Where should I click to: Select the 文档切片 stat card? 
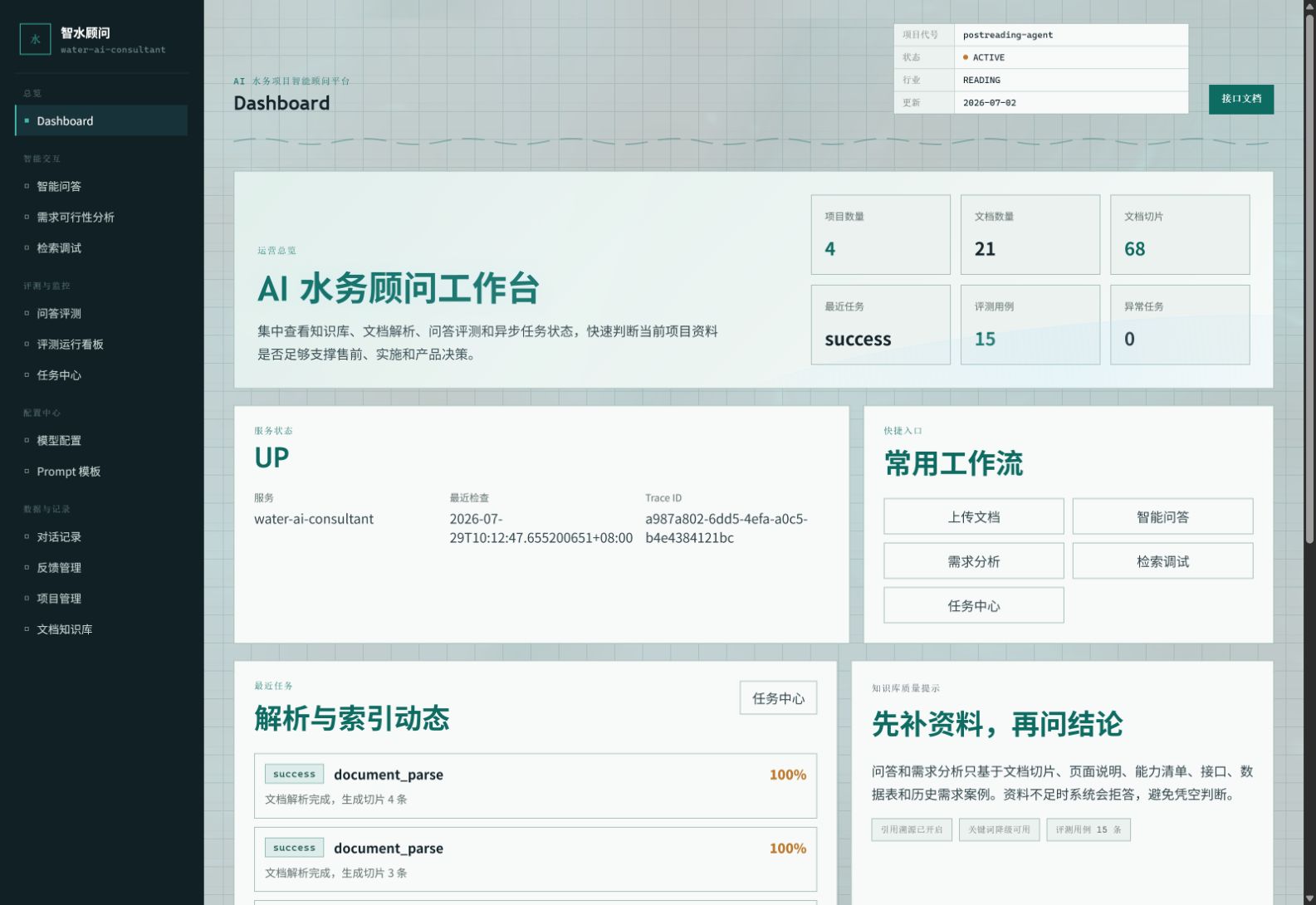pyautogui.click(x=1180, y=234)
